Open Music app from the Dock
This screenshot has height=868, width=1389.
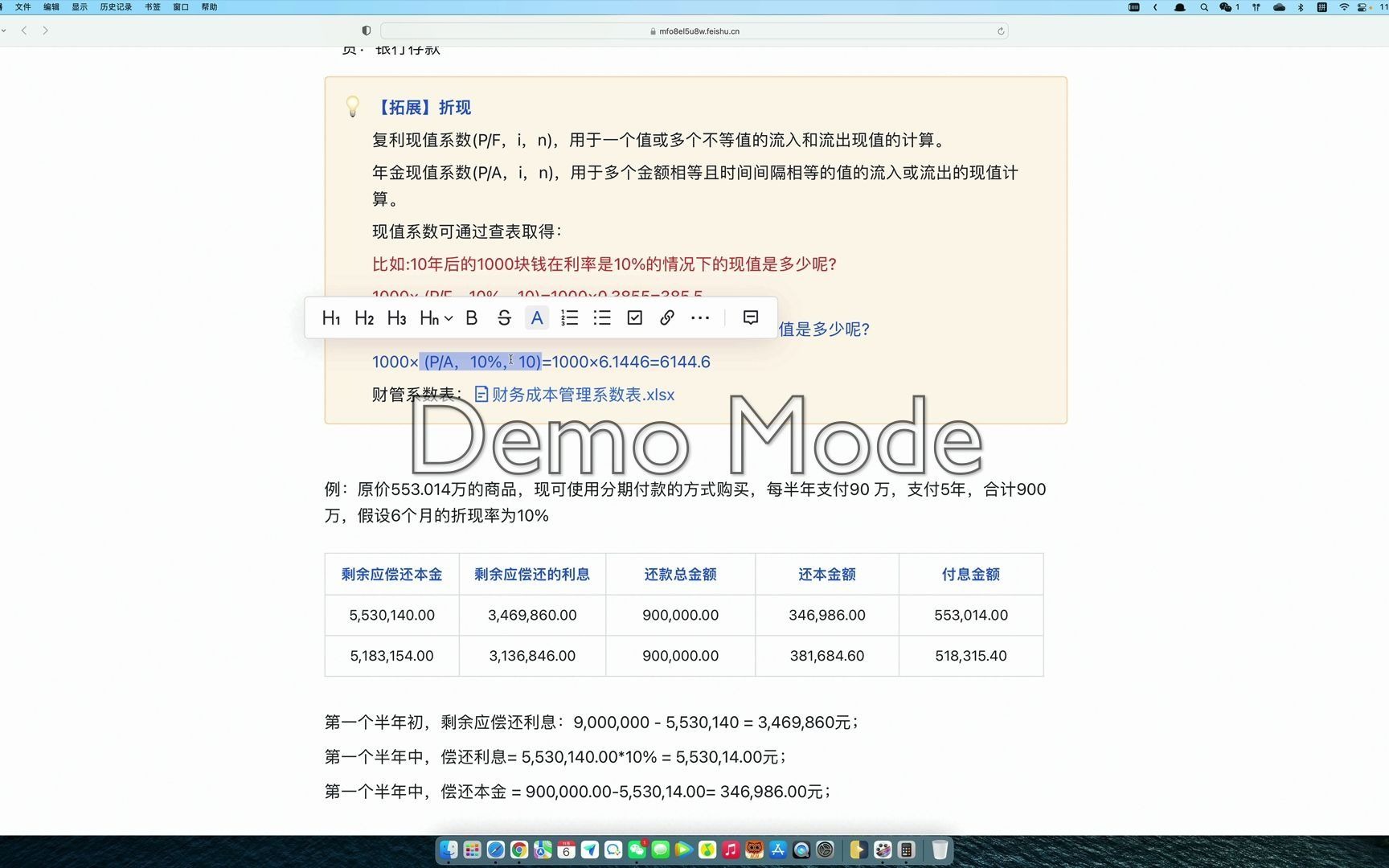tap(731, 850)
